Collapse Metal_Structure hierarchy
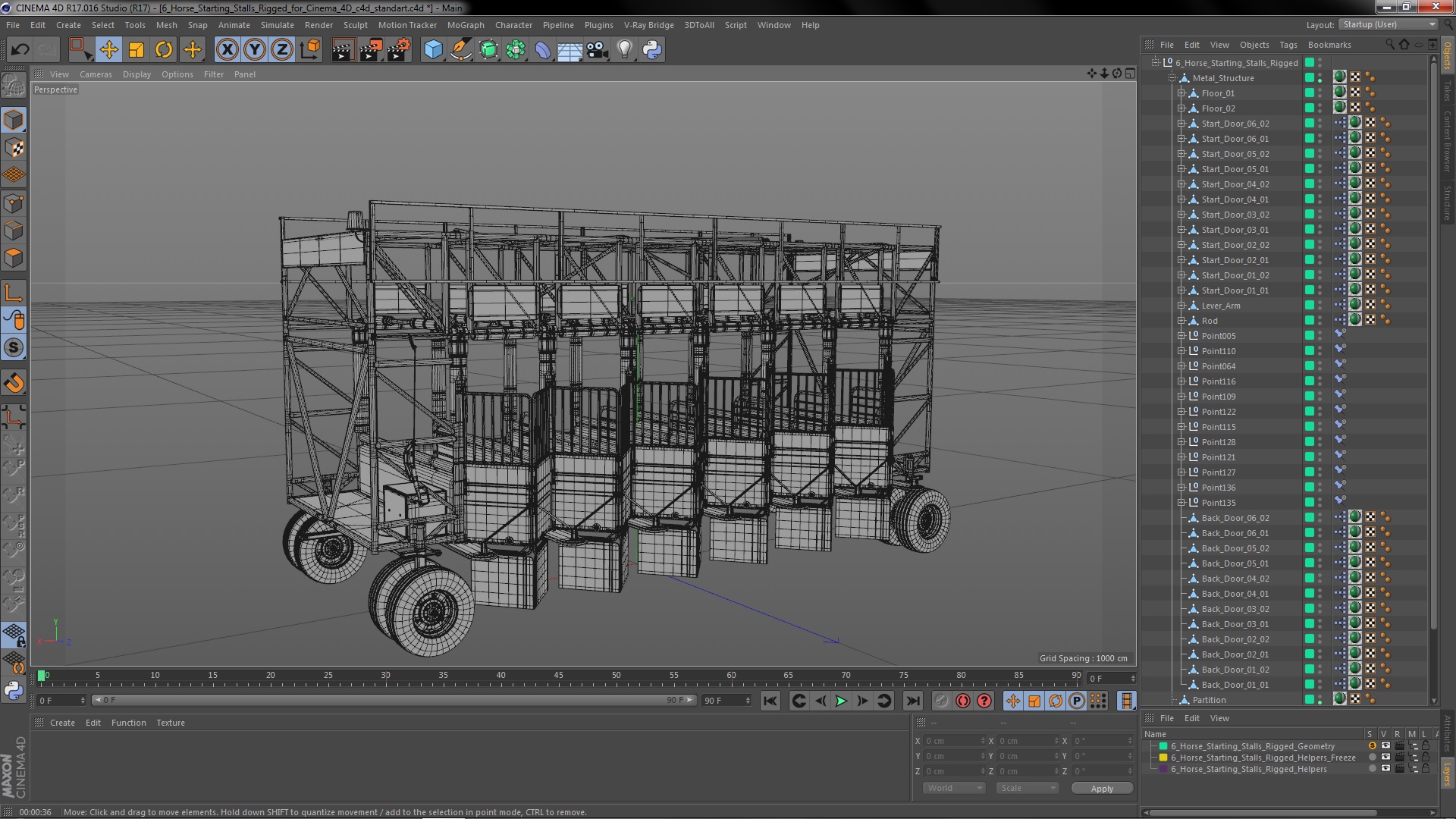Image resolution: width=1456 pixels, height=819 pixels. [x=1172, y=78]
